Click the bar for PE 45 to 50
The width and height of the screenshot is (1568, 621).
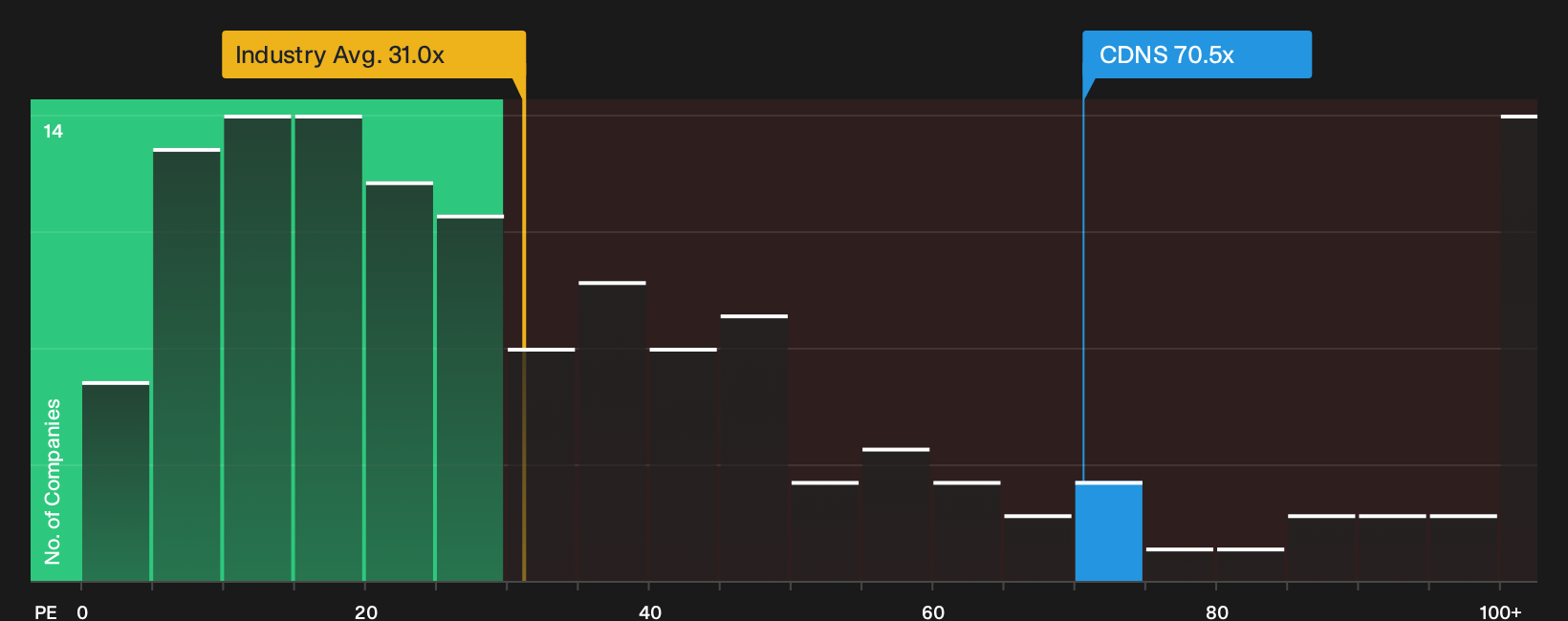coord(754,448)
